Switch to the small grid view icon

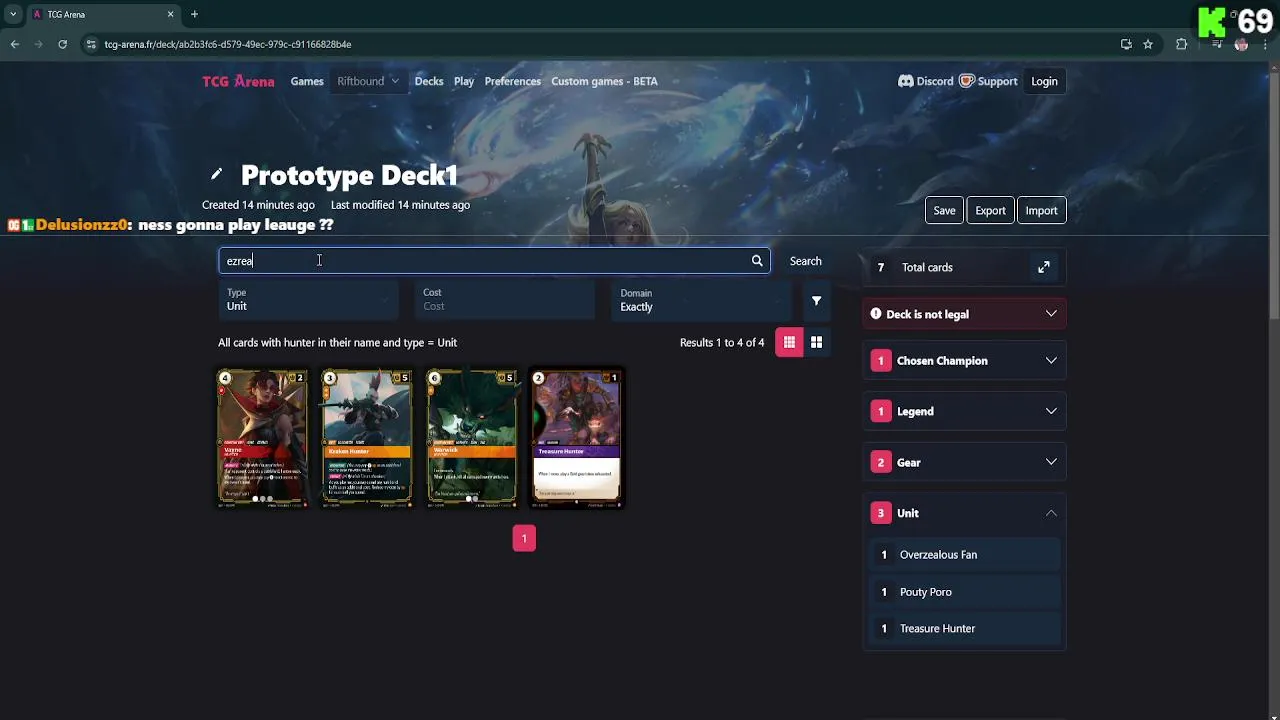pyautogui.click(x=789, y=342)
